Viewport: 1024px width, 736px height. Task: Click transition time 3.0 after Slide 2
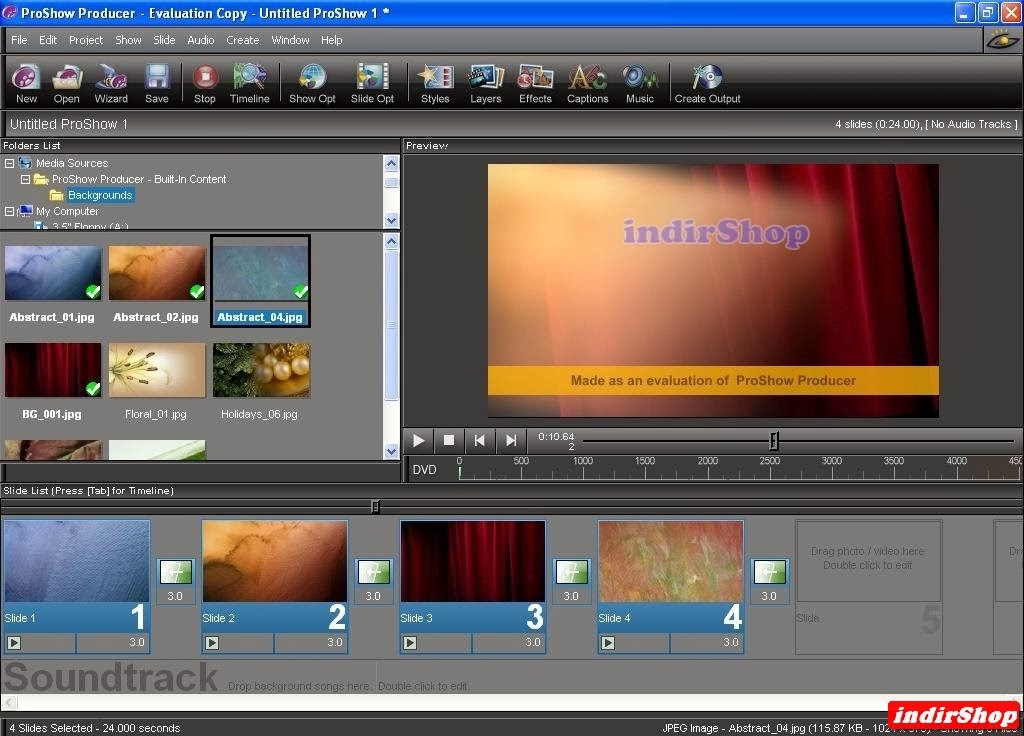(x=373, y=596)
